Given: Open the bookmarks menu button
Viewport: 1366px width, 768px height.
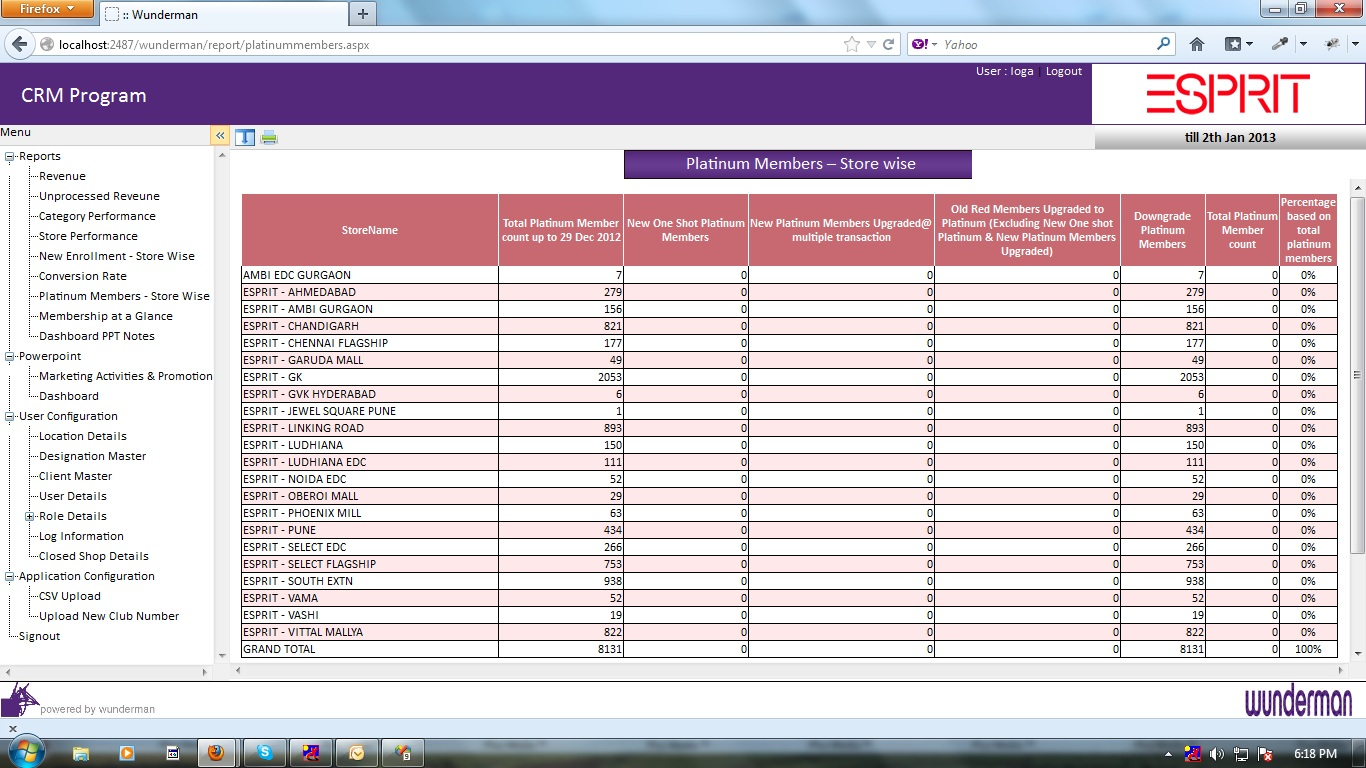Looking at the screenshot, I should point(1238,44).
